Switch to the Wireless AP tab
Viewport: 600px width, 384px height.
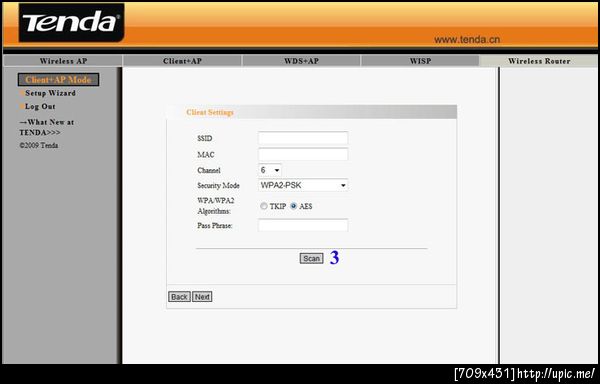(x=63, y=61)
